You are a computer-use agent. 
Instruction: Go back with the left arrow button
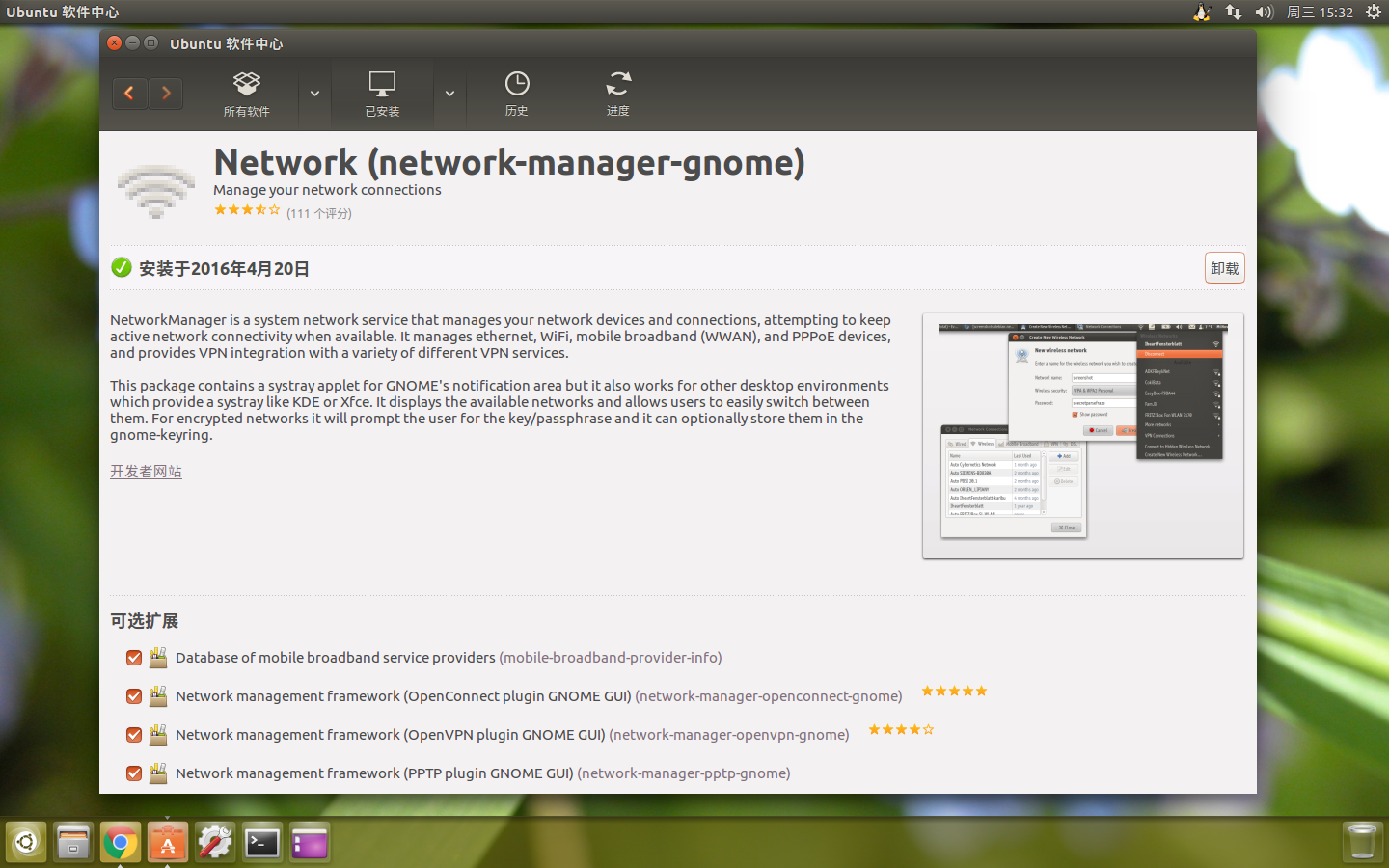[129, 94]
